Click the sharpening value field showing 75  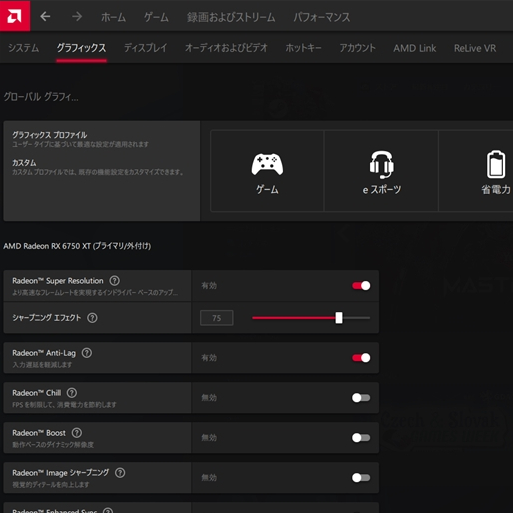coord(217,318)
